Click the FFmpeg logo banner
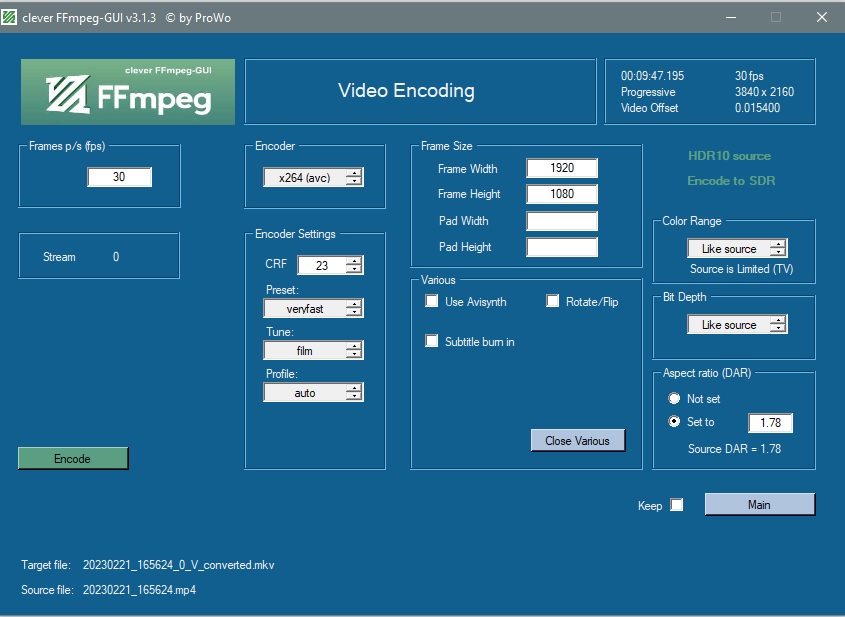This screenshot has width=845, height=617. pyautogui.click(x=128, y=92)
